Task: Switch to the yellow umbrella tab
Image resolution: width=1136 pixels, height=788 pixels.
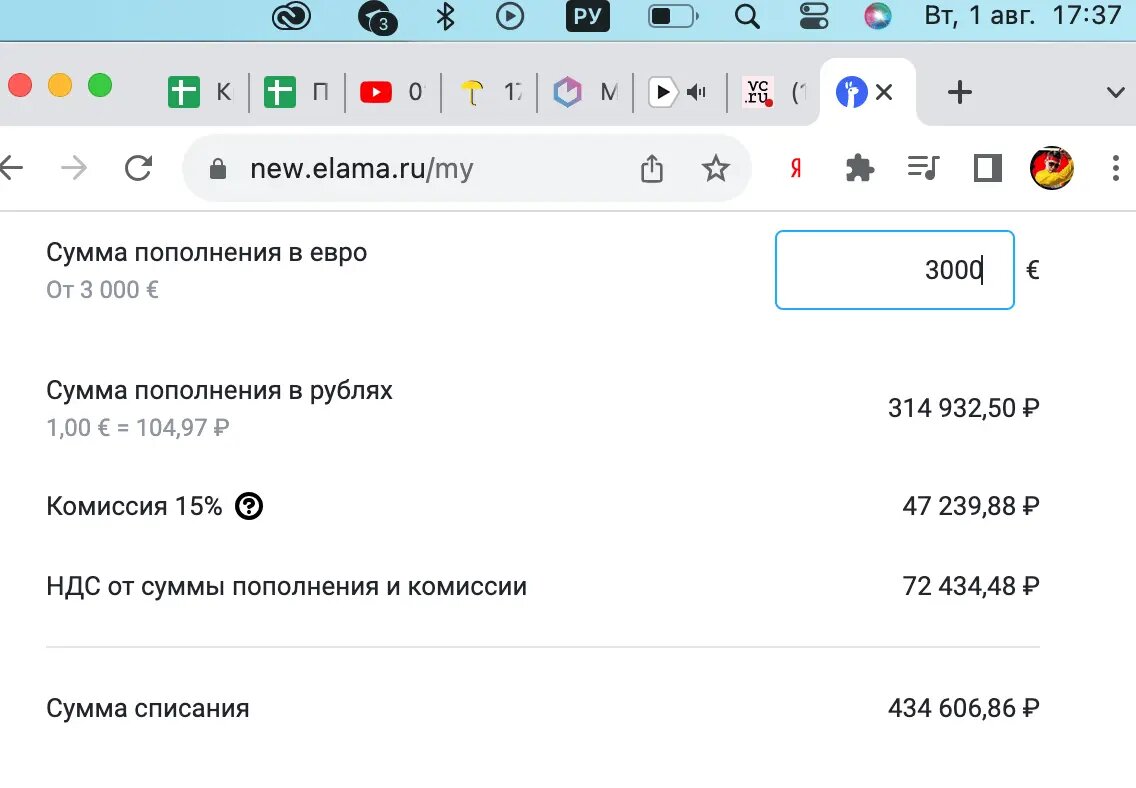Action: [489, 92]
